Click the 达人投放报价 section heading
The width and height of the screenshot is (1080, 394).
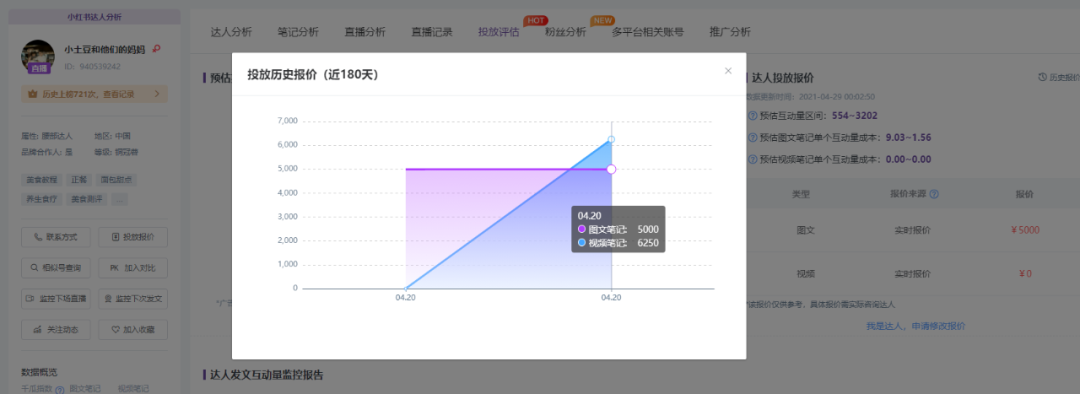782,78
